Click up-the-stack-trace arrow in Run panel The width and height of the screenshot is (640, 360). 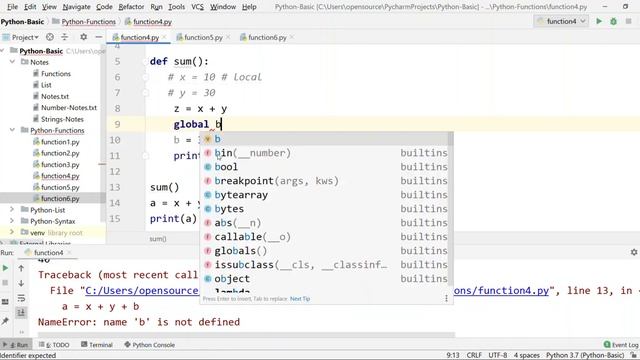click(x=21, y=268)
